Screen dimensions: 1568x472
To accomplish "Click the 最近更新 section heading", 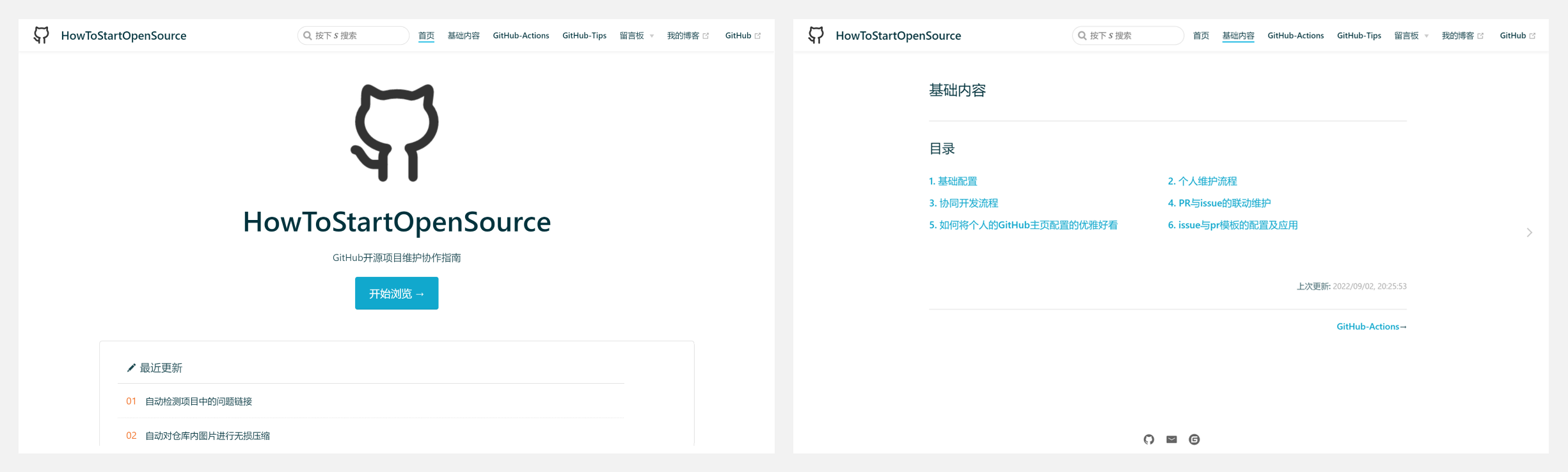I will [x=161, y=368].
